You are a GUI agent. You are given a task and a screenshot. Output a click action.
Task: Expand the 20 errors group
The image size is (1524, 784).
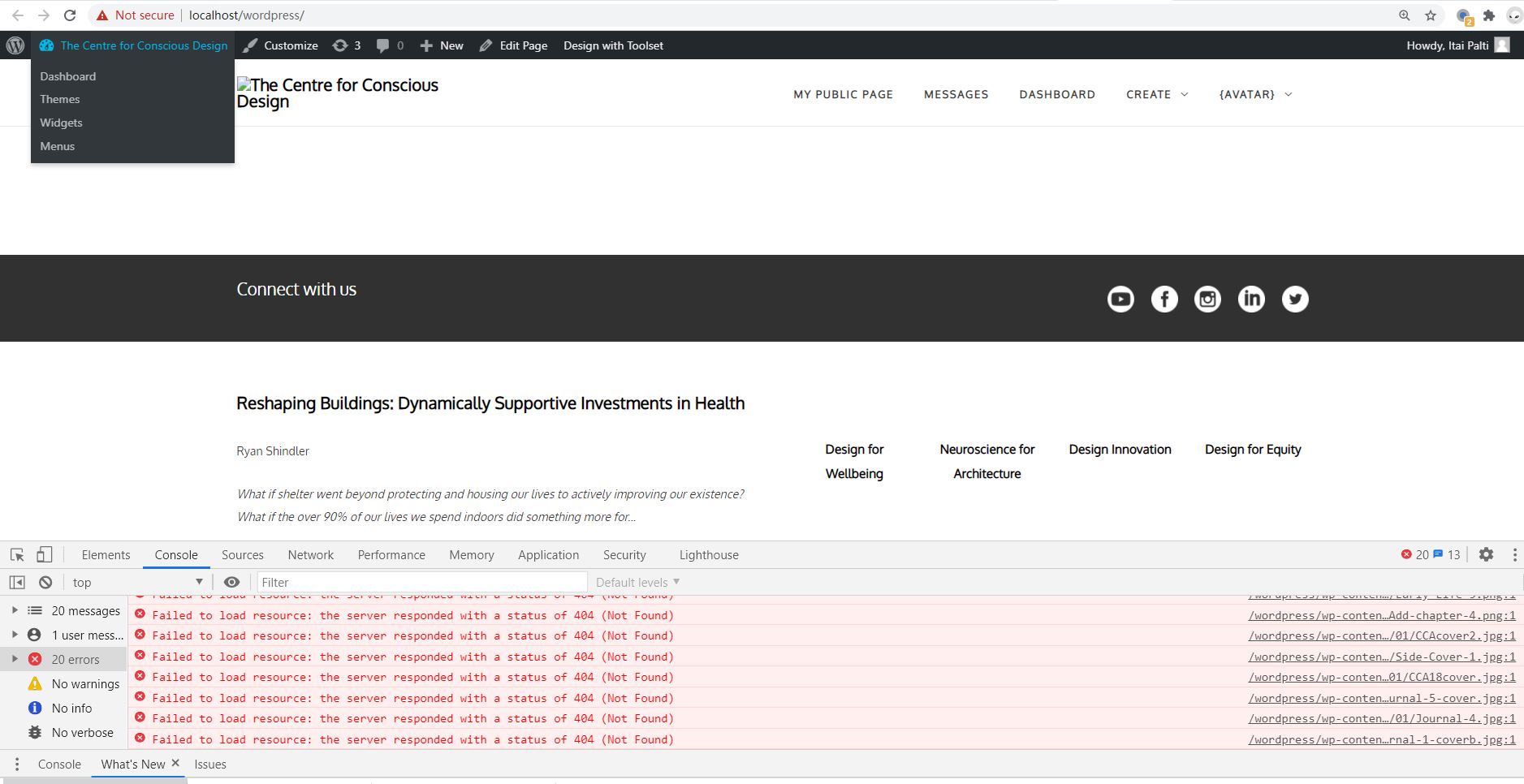point(15,660)
